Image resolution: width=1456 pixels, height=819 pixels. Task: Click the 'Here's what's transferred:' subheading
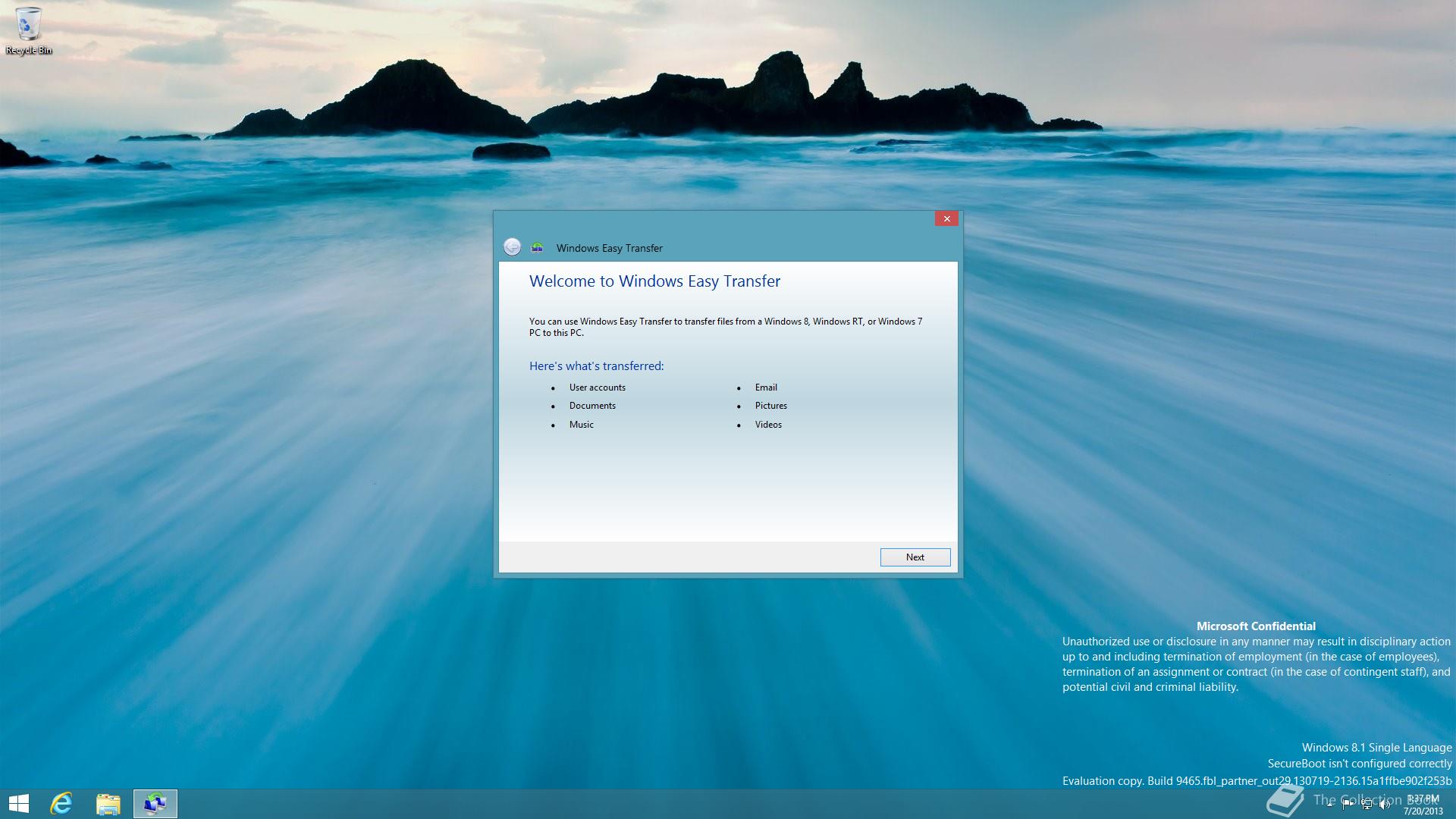point(596,366)
